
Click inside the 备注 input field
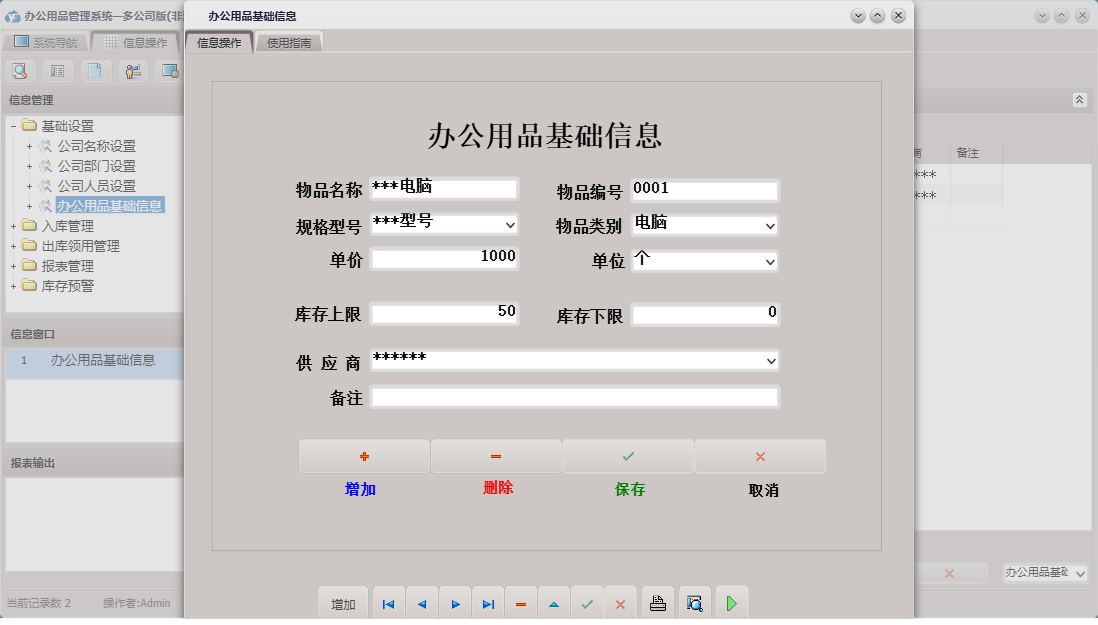(x=575, y=397)
